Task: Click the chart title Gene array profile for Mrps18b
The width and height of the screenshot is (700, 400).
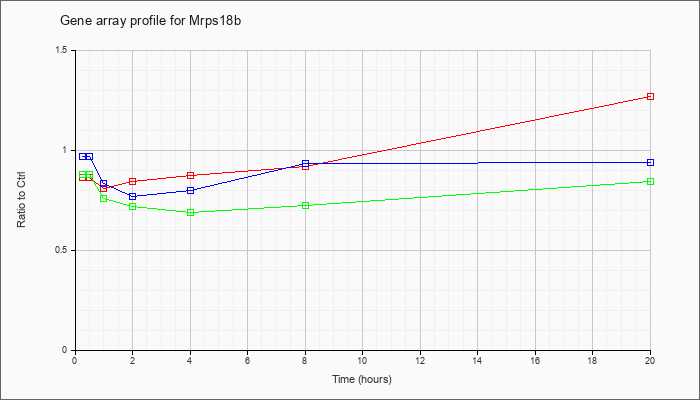Action: tap(150, 21)
